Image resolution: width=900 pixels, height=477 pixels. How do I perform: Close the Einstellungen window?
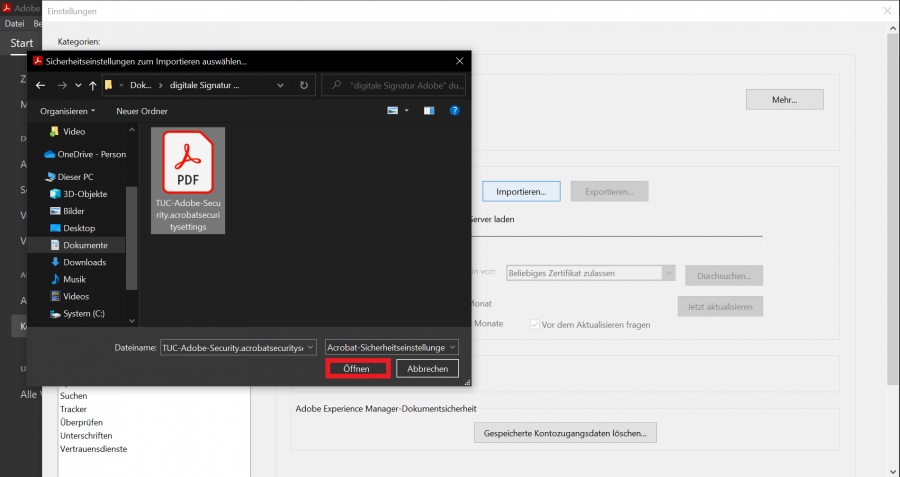(887, 11)
